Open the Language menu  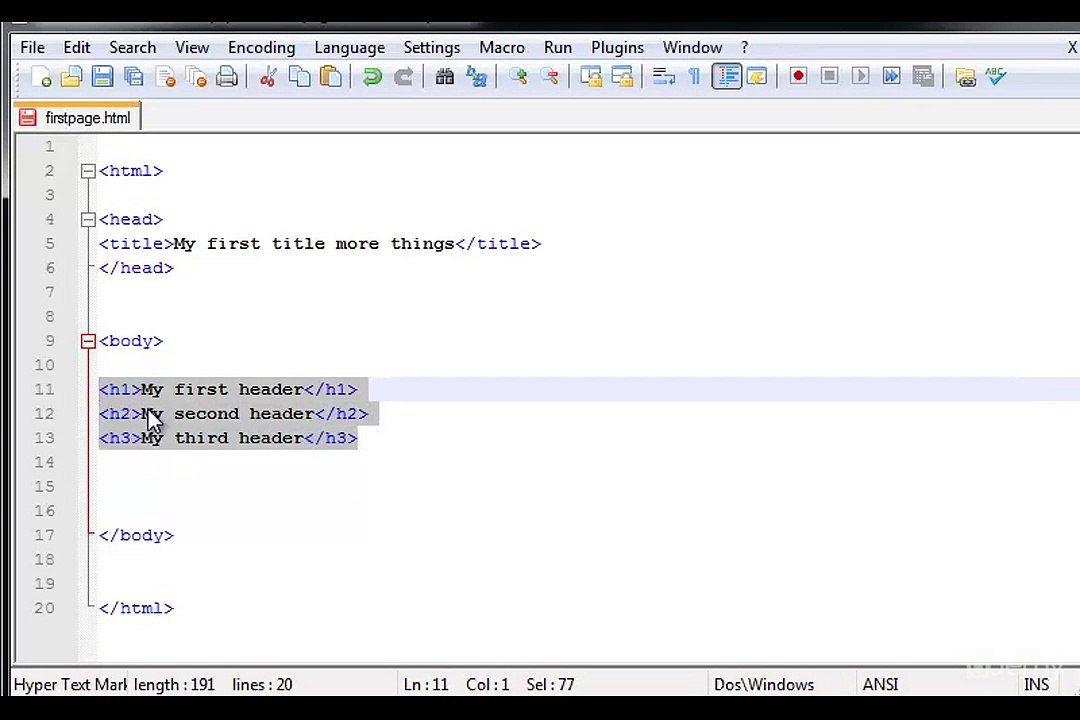click(x=349, y=48)
